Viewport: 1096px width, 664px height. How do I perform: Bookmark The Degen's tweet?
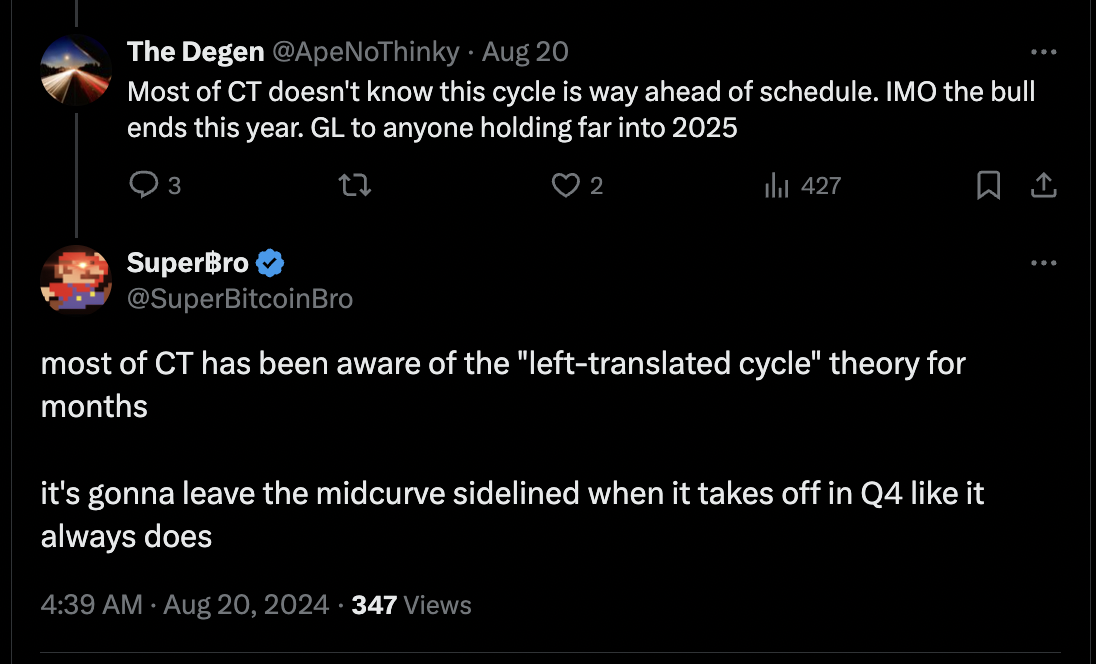pyautogui.click(x=988, y=185)
